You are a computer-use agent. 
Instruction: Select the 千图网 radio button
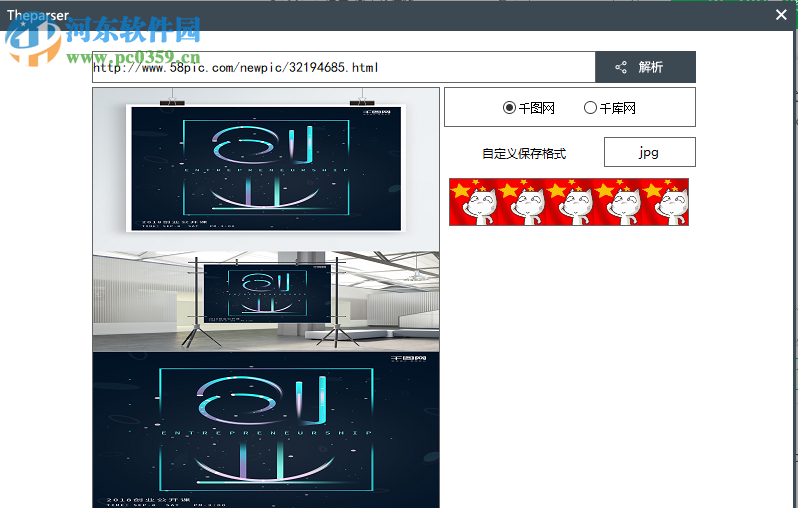pos(509,108)
